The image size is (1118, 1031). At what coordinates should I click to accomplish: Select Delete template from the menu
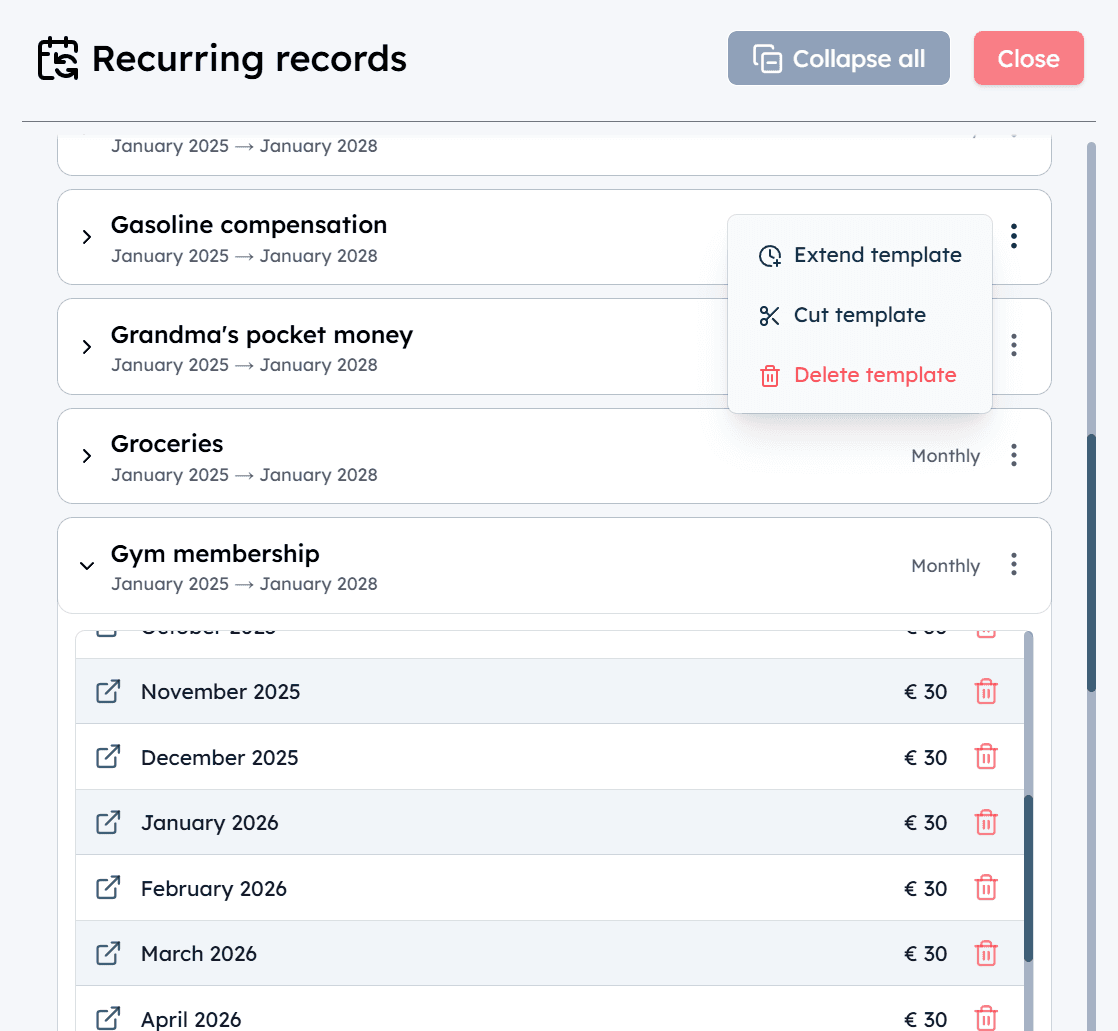874,375
